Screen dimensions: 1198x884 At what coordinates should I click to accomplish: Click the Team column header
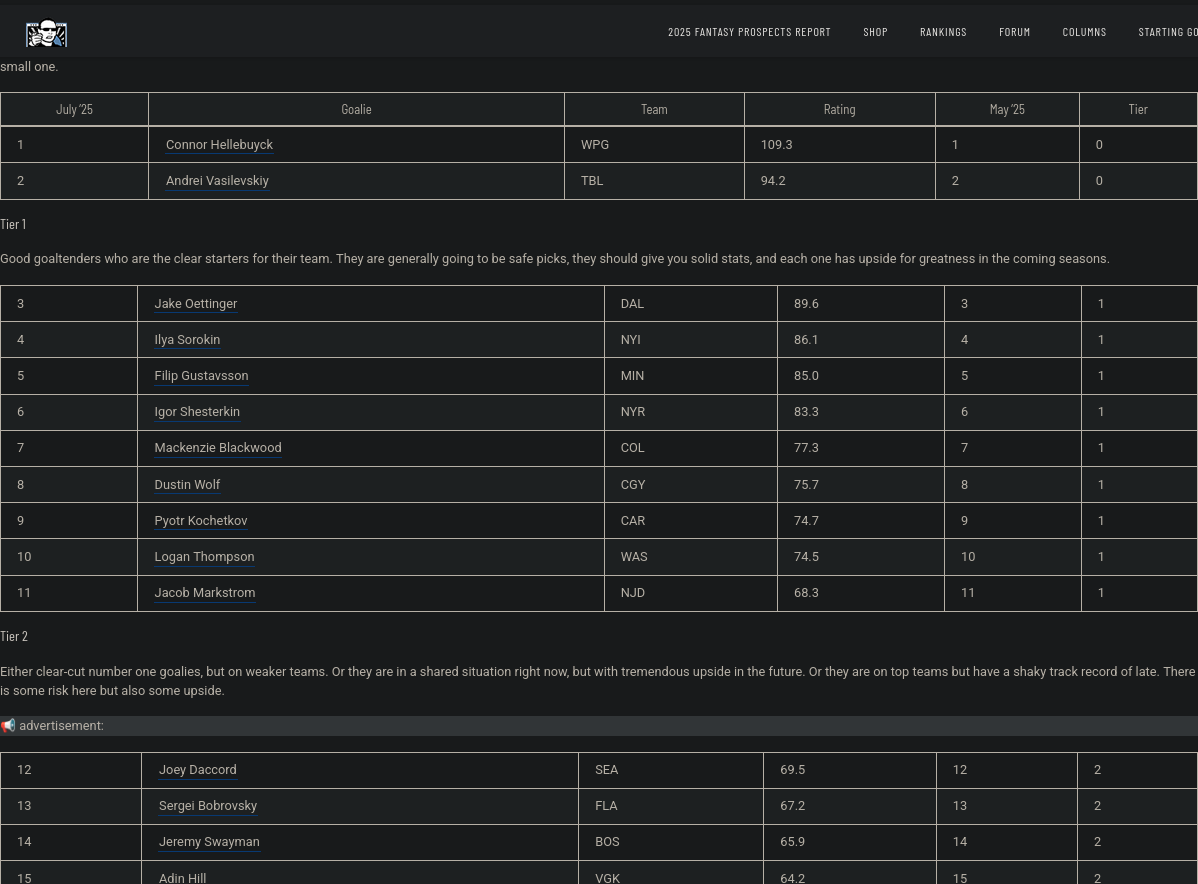pos(654,109)
